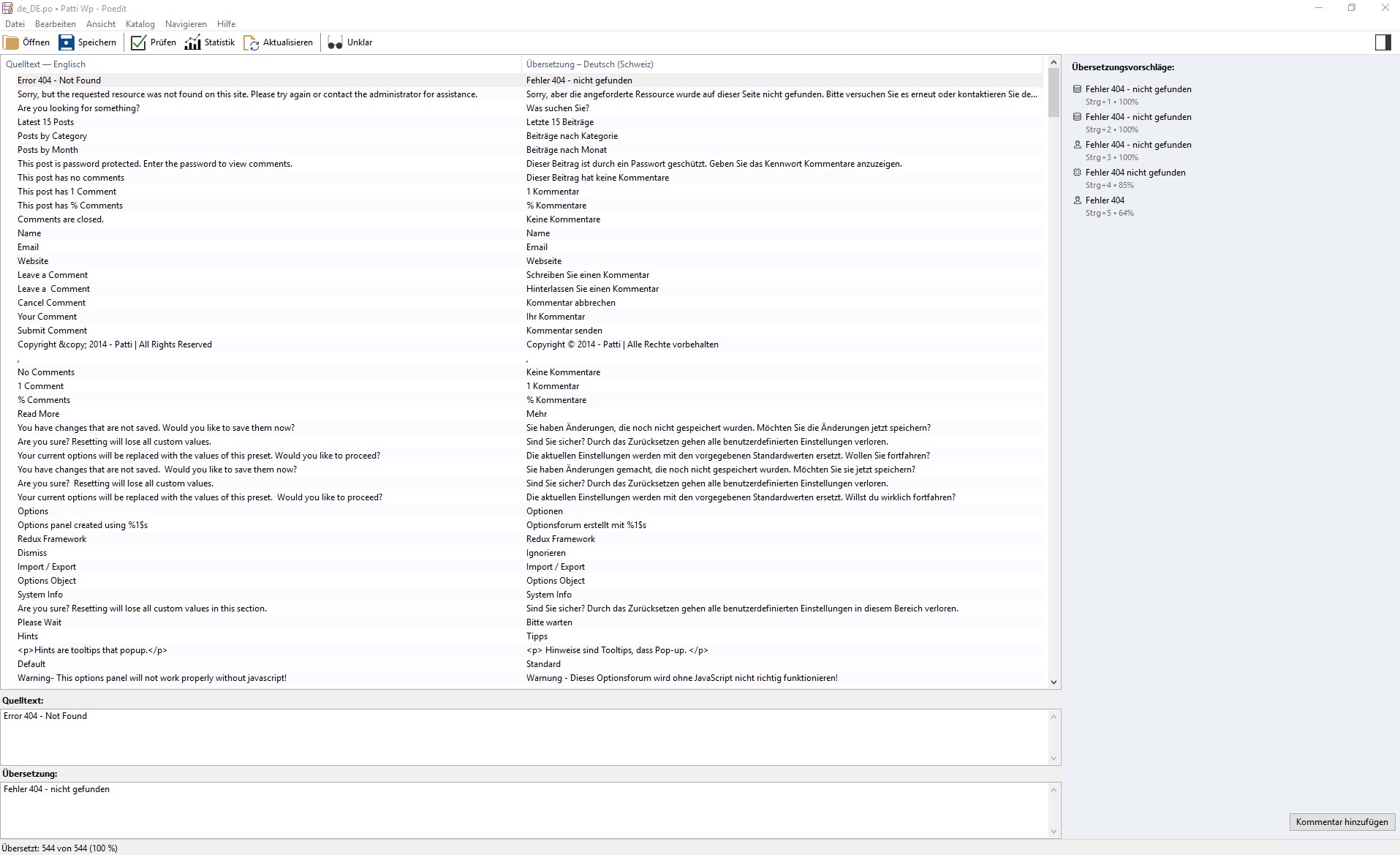Open the Hilfe menu
Screen dimensions: 1400x855
[226, 24]
